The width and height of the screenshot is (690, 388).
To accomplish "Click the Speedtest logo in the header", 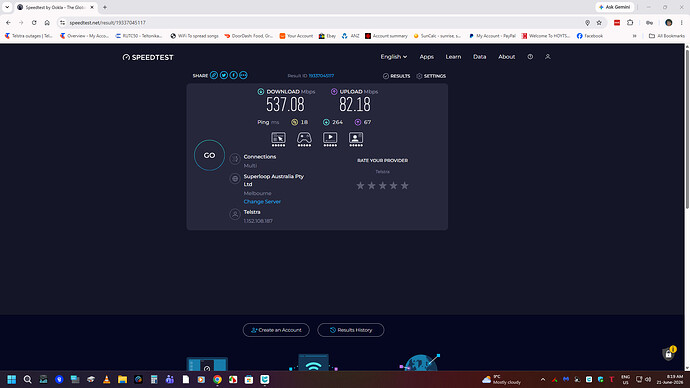I will pyautogui.click(x=148, y=57).
